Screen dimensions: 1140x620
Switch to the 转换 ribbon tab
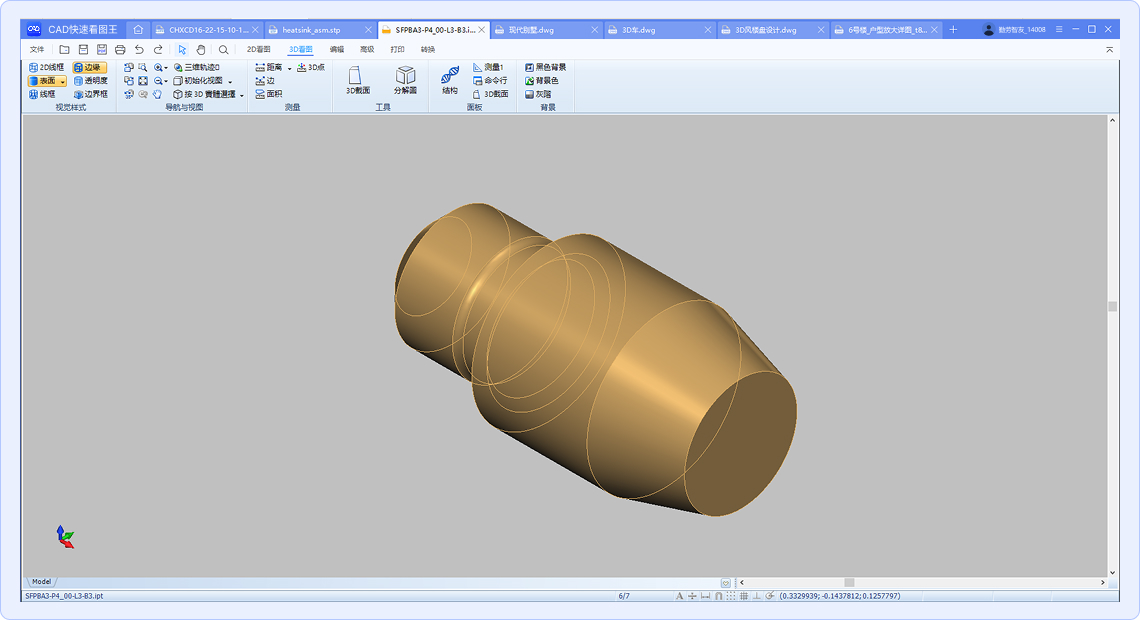(x=428, y=49)
